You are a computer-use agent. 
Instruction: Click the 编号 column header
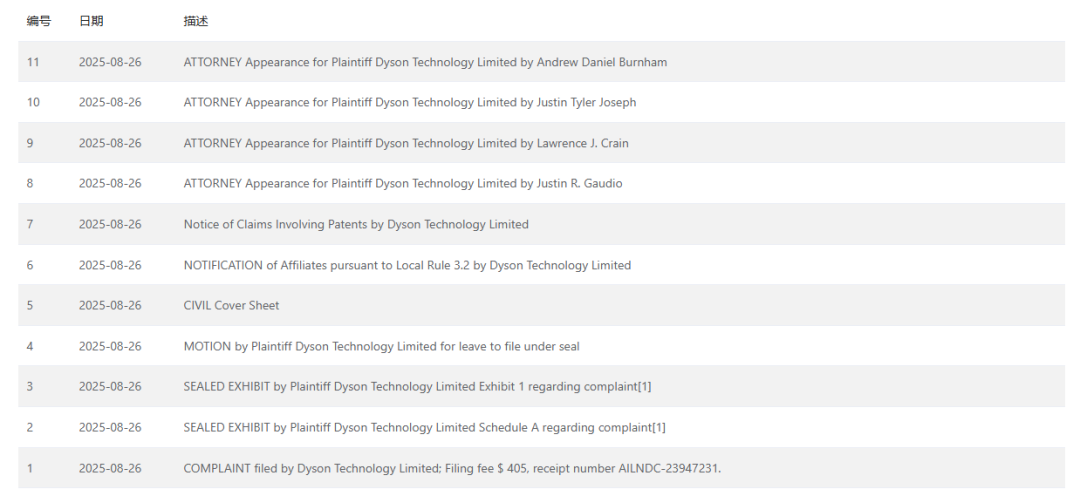(38, 21)
